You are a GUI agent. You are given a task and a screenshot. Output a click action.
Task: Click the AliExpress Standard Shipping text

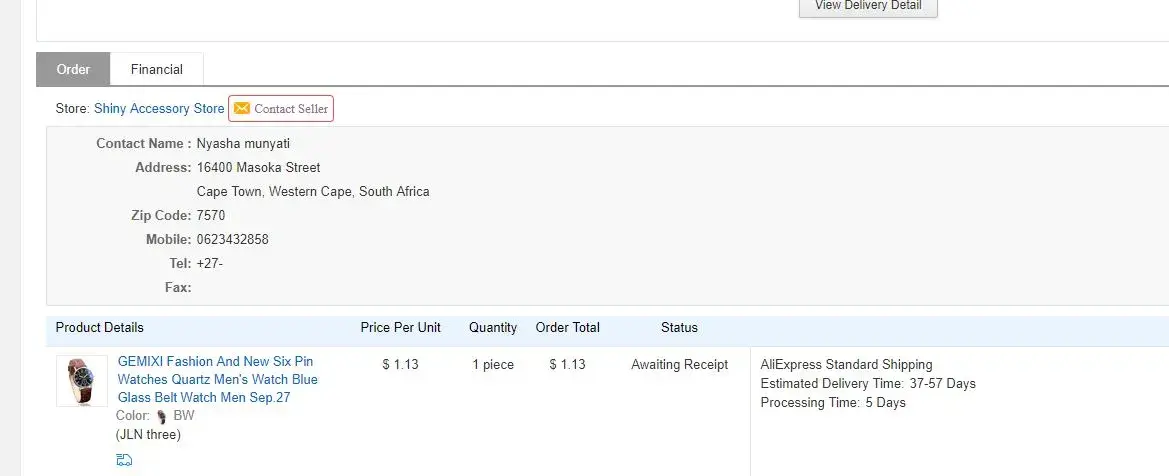[x=846, y=365]
